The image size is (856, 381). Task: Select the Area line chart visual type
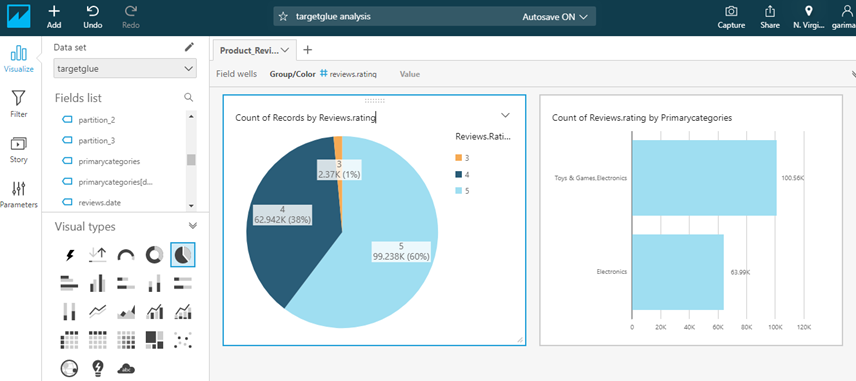(x=126, y=312)
